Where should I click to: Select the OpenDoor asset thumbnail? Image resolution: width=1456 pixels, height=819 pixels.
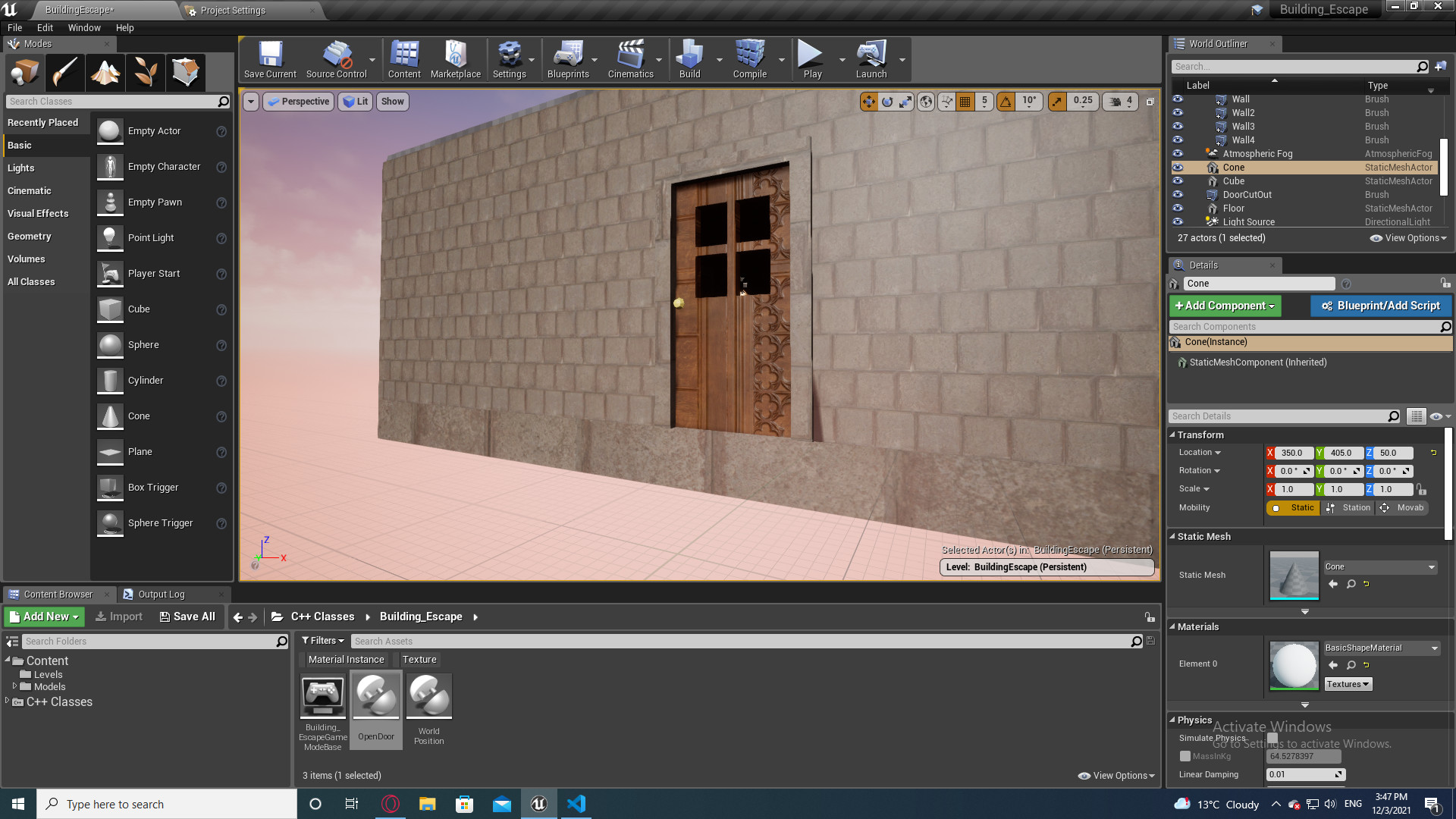[375, 695]
